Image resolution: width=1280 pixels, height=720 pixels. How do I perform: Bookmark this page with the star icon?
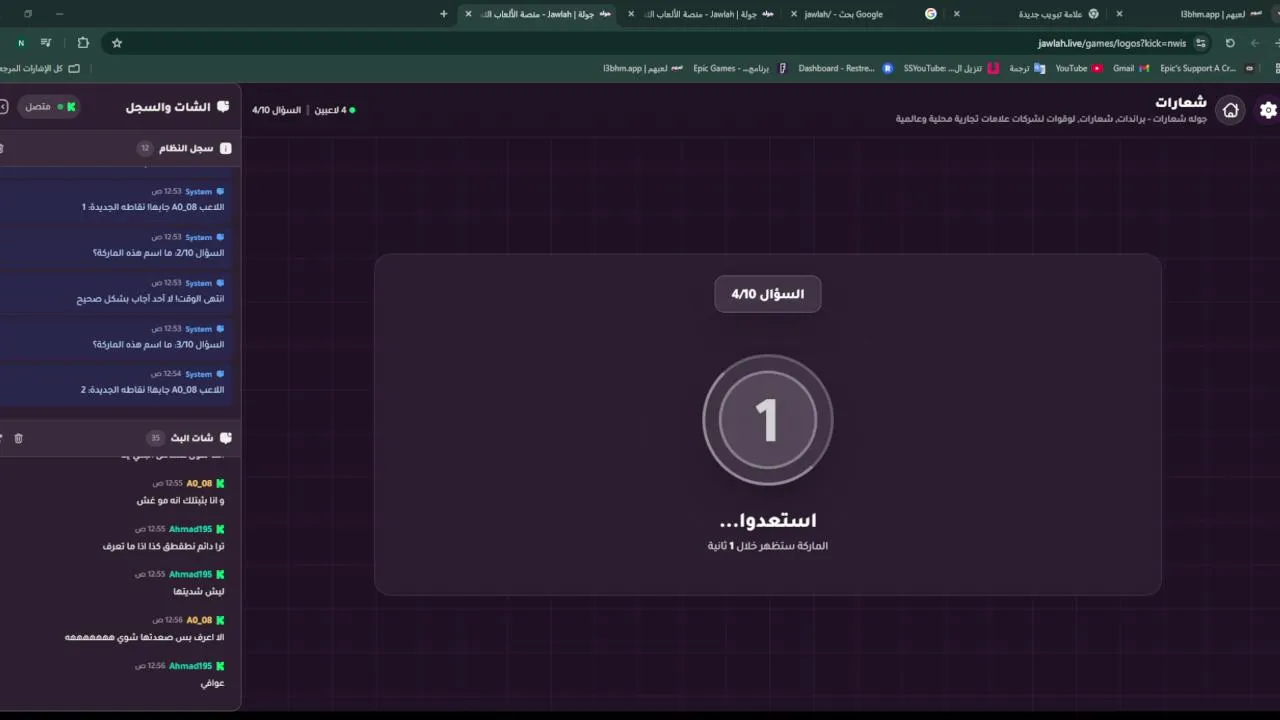click(x=117, y=43)
